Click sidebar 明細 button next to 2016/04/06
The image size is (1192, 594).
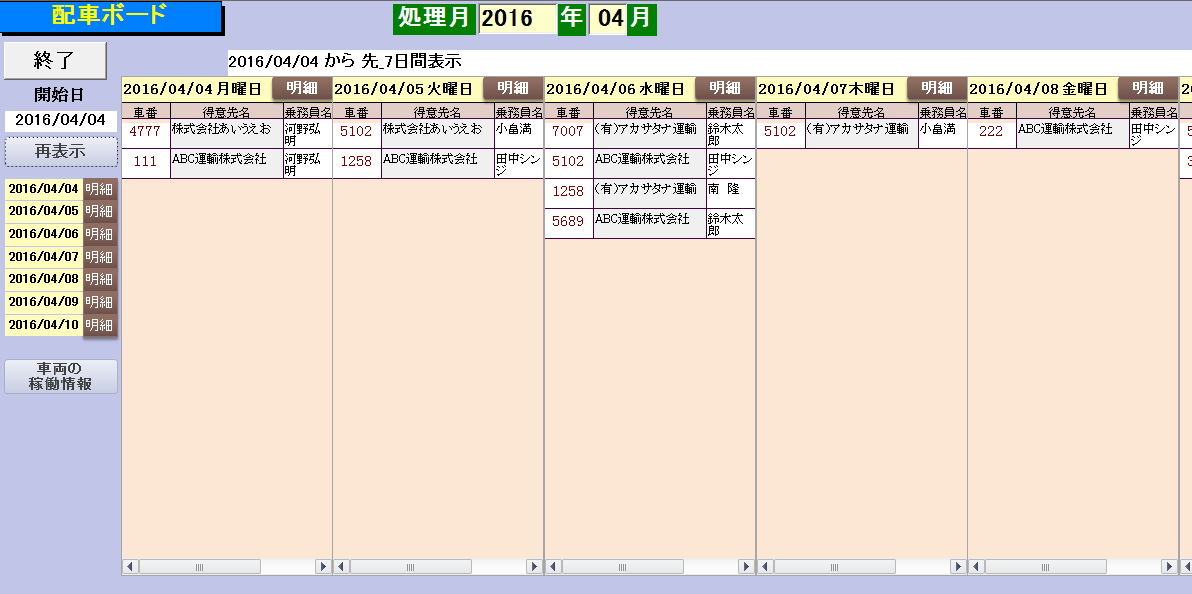(x=100, y=234)
